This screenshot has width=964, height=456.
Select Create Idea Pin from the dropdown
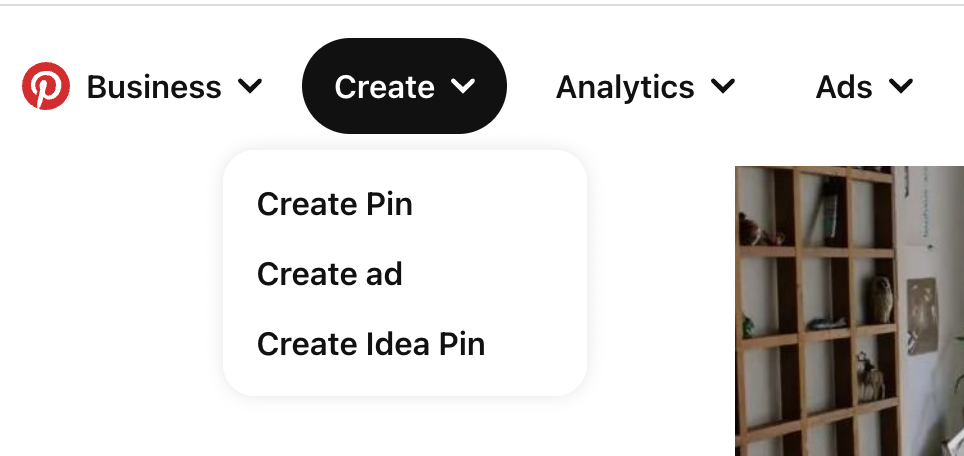coord(371,344)
